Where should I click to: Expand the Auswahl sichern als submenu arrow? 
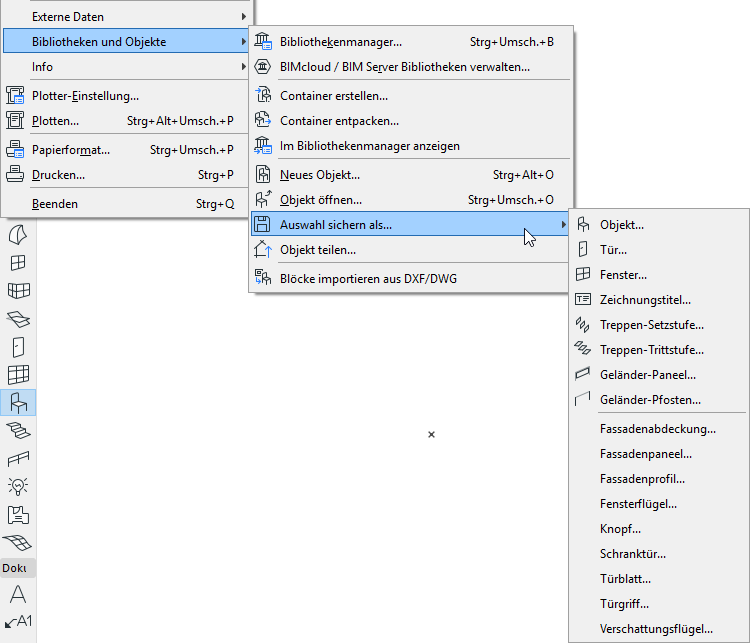[563, 224]
